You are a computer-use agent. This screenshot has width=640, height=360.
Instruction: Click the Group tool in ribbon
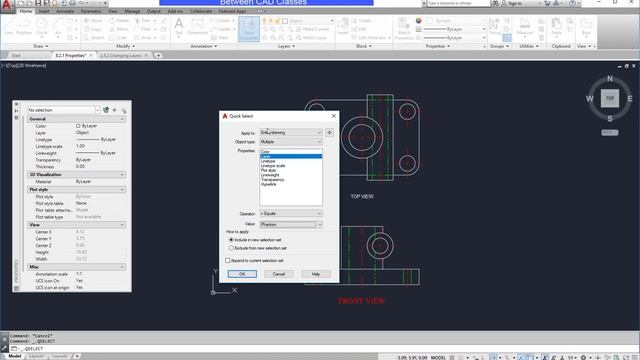(495, 27)
